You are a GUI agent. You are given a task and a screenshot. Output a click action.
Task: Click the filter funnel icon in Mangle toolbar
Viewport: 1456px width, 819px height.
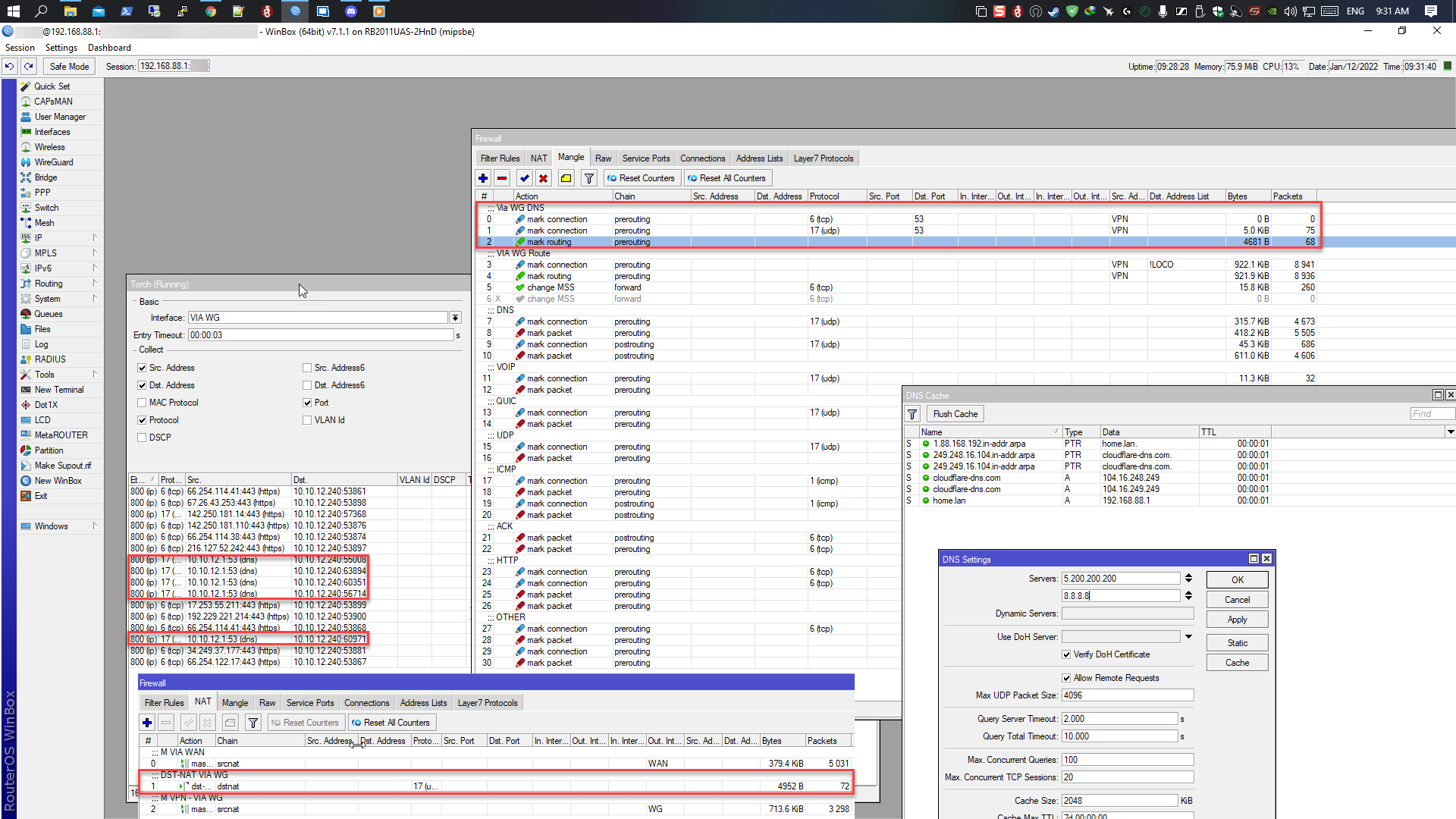pyautogui.click(x=588, y=178)
